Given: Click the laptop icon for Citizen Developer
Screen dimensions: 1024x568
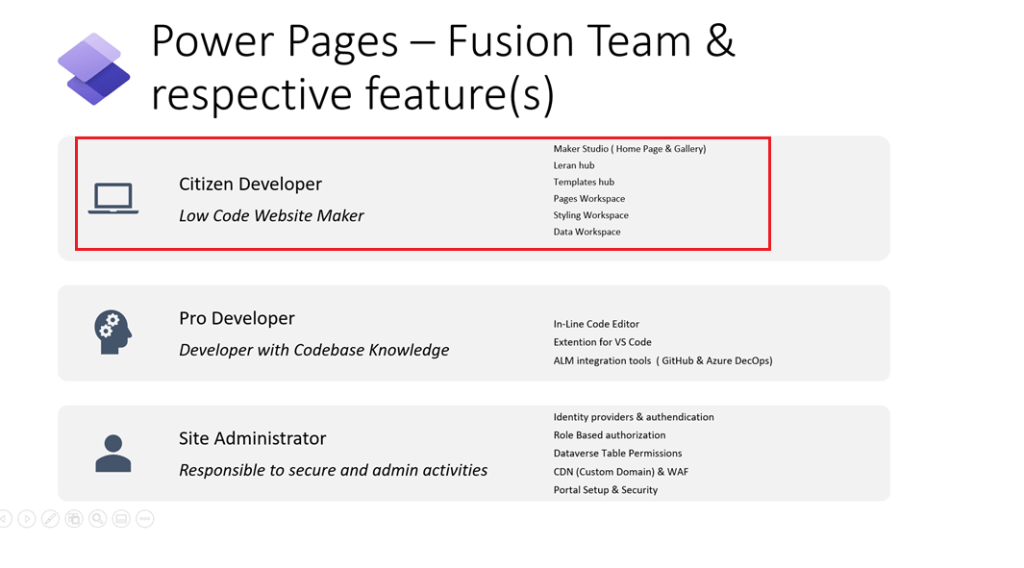Looking at the screenshot, I should 113,199.
